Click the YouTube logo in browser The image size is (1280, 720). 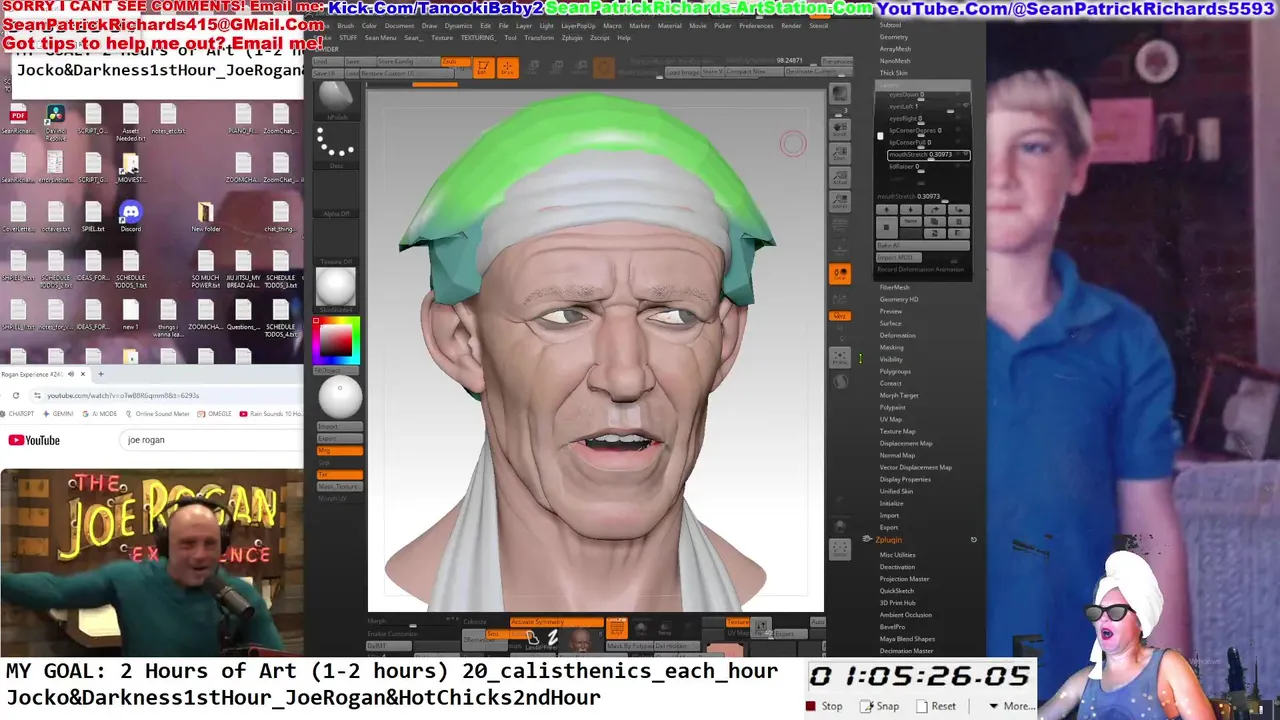tap(35, 440)
